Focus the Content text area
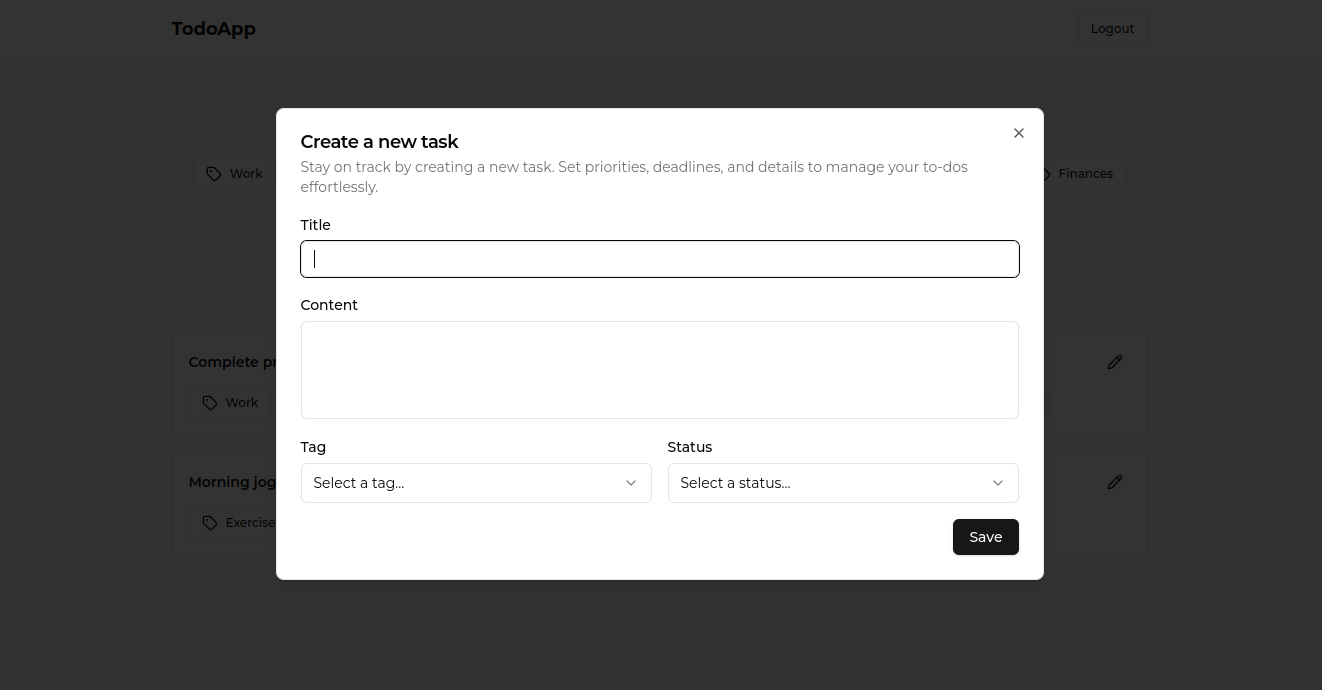The image size is (1322, 690). point(660,370)
